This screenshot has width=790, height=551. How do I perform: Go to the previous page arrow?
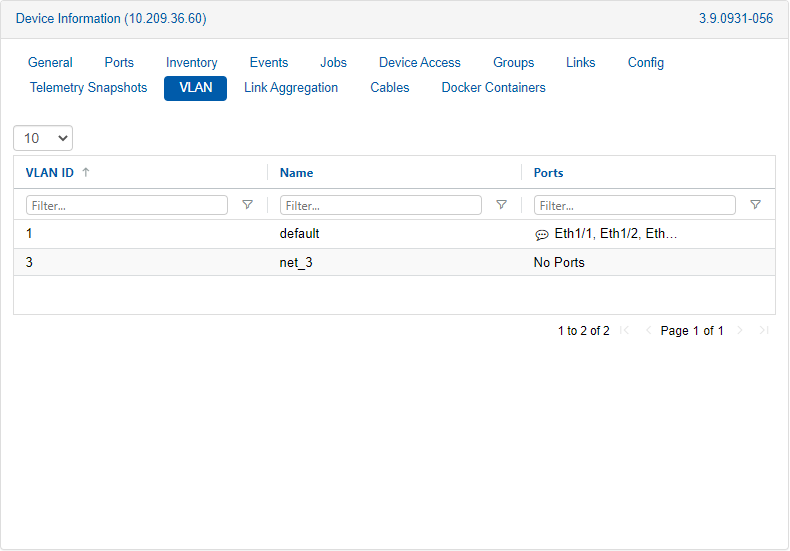pyautogui.click(x=648, y=331)
